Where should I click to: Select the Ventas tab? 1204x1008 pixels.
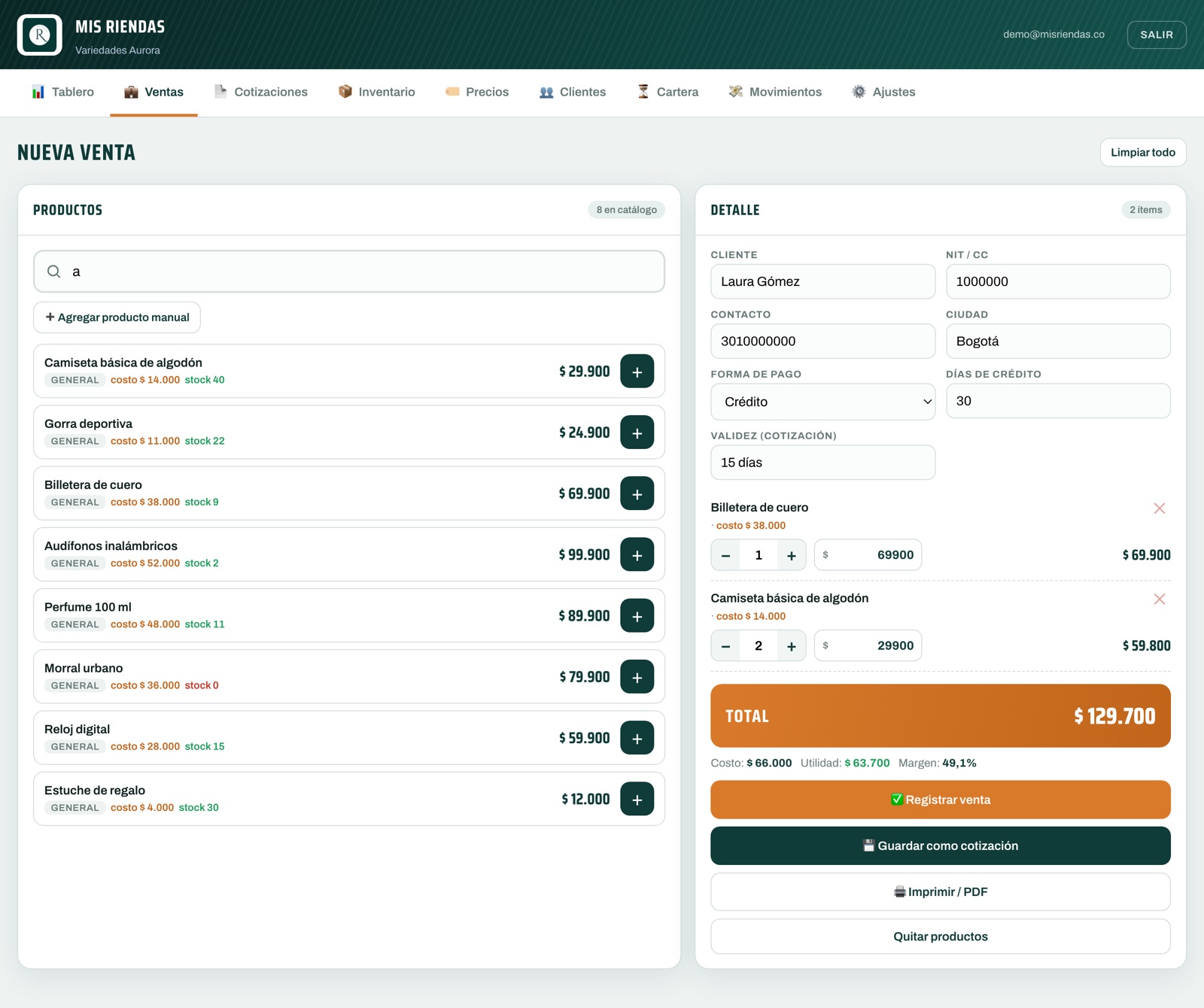[x=154, y=92]
